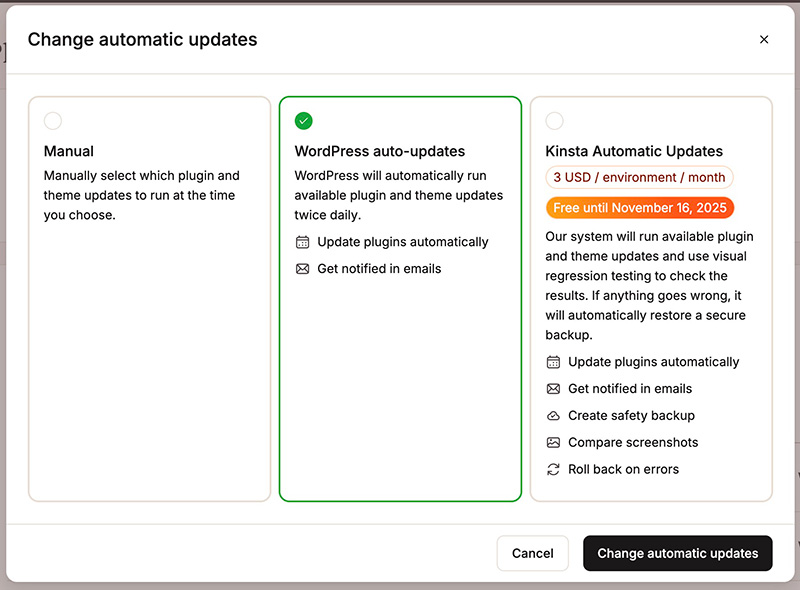
Task: Select the WordPress auto-updates green checked radio
Action: [x=304, y=121]
